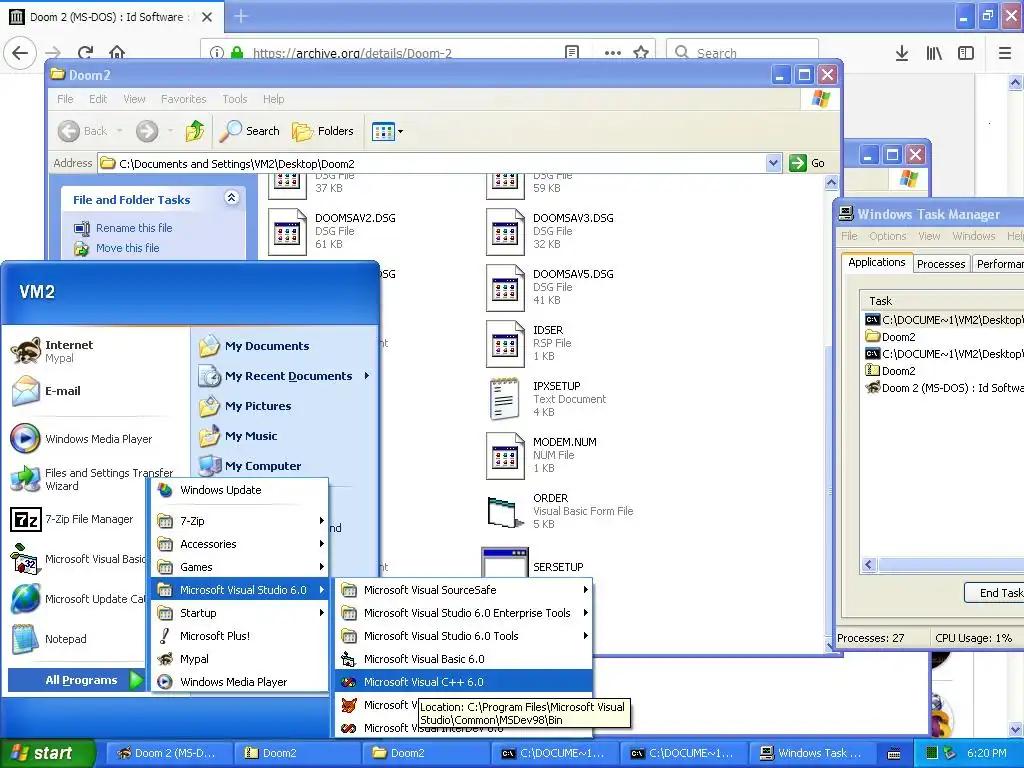Viewport: 1024px width, 768px height.
Task: Open Microsoft Visual Basic in Start menu left pane
Action: (x=77, y=559)
